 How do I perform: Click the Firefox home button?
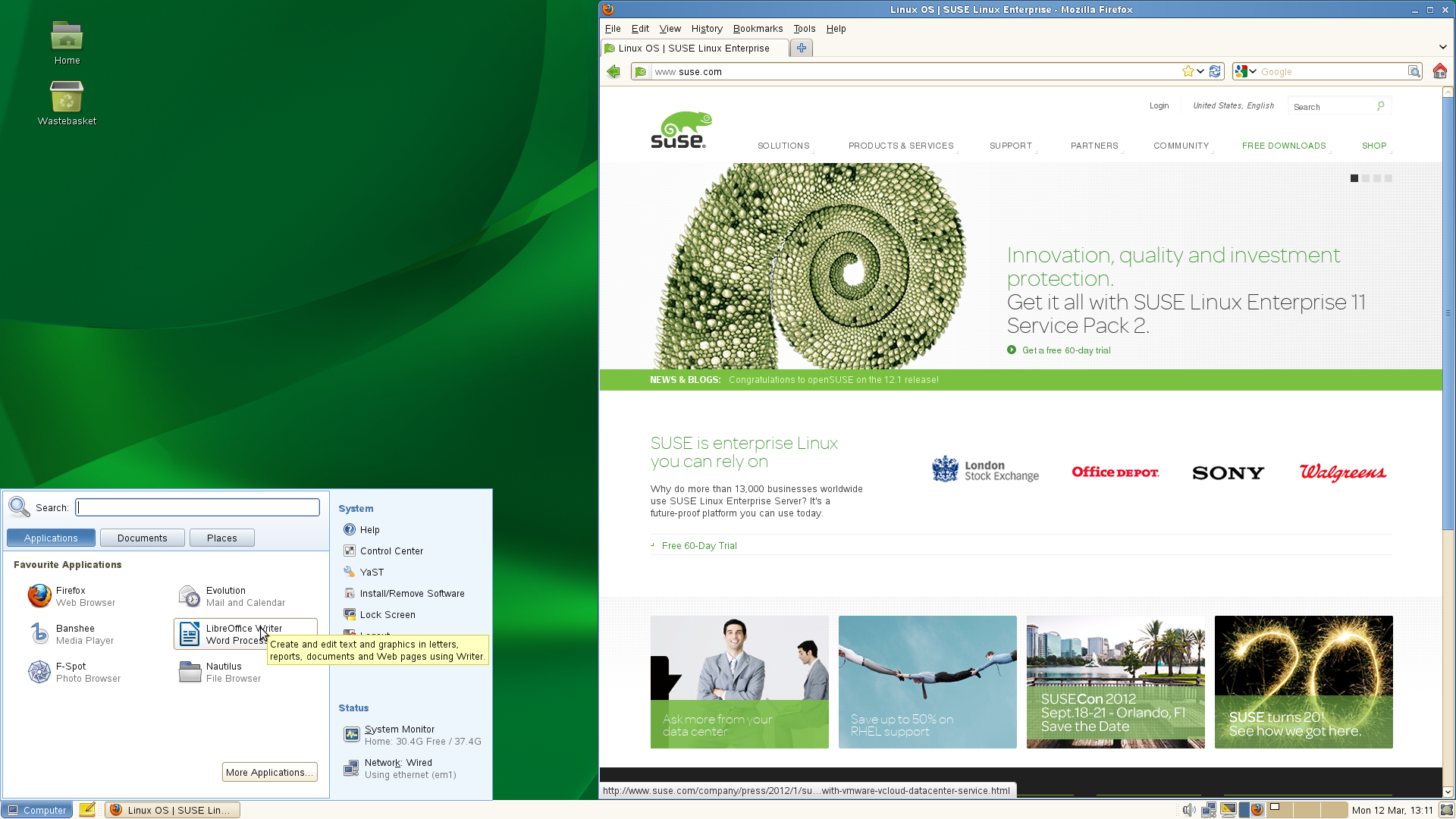[x=1439, y=71]
